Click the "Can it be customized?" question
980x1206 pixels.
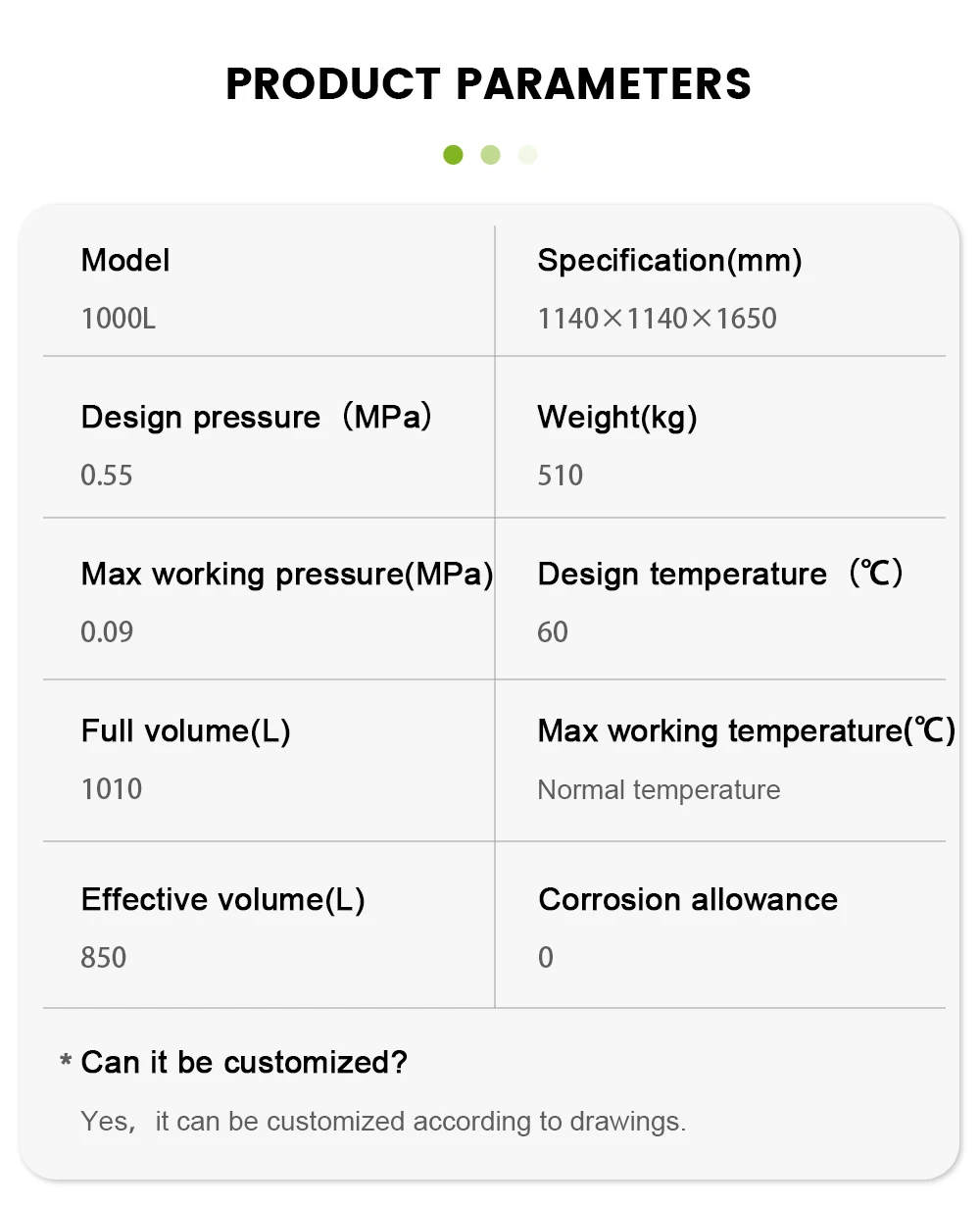coord(244,1063)
